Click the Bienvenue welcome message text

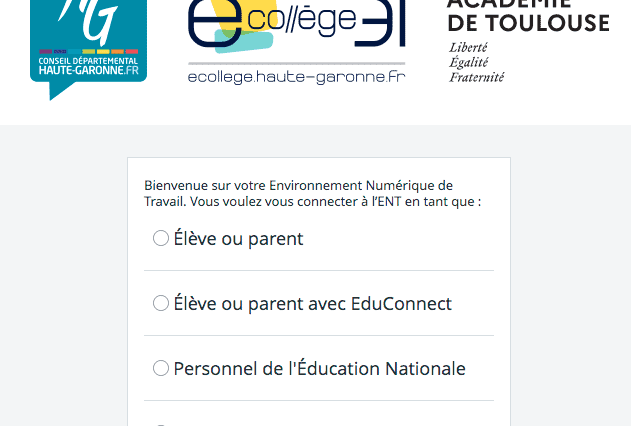[x=313, y=193]
